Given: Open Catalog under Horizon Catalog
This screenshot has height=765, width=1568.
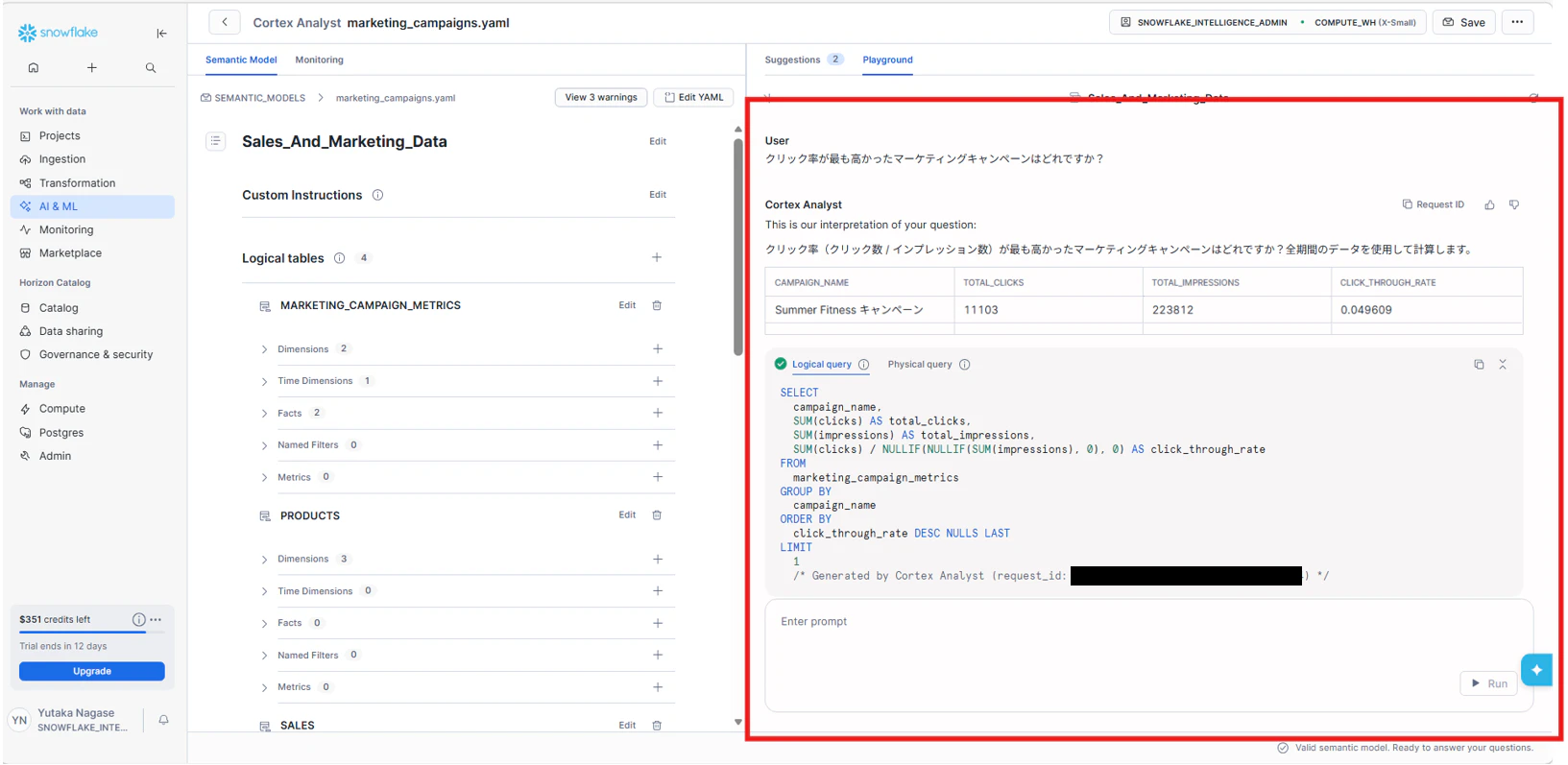Looking at the screenshot, I should pos(92,308).
